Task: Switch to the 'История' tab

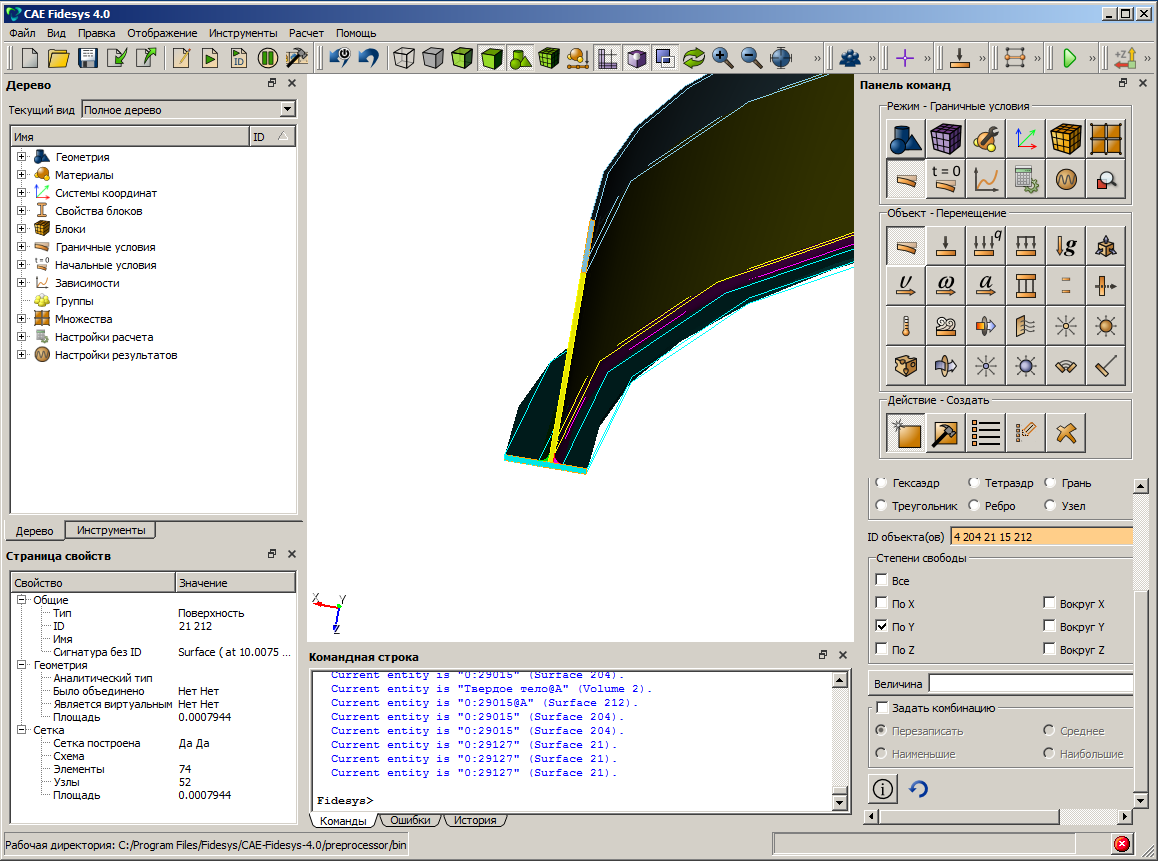Action: [x=475, y=820]
